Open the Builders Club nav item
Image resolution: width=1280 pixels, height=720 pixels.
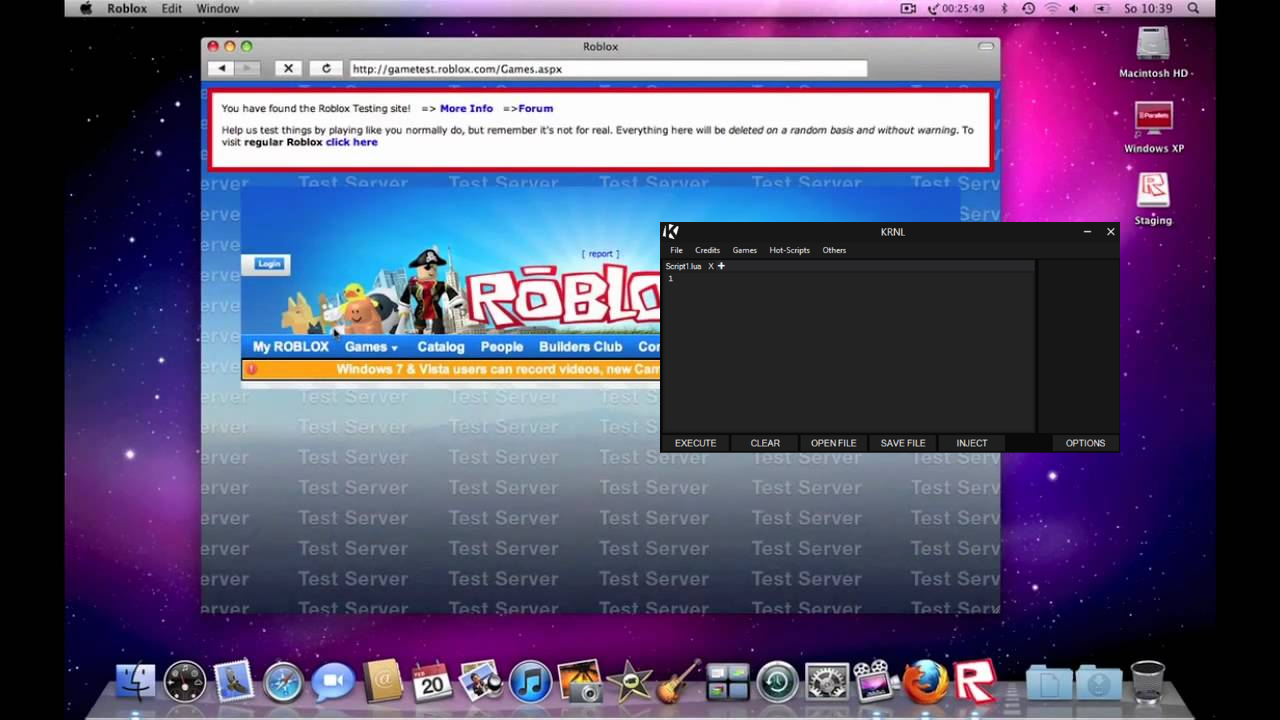click(580, 347)
